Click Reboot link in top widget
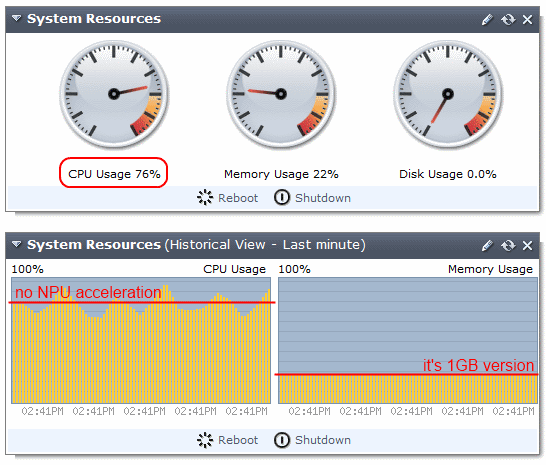546x465 pixels. [238, 198]
